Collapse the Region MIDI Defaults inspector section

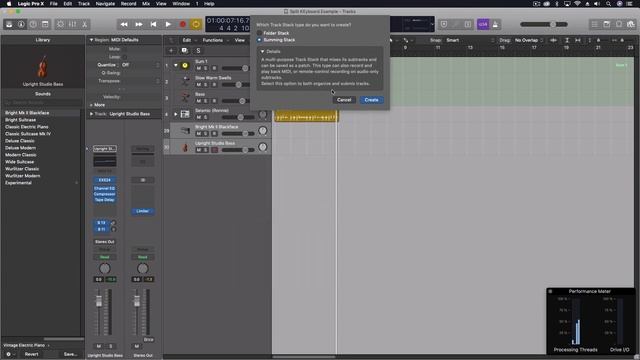click(91, 40)
